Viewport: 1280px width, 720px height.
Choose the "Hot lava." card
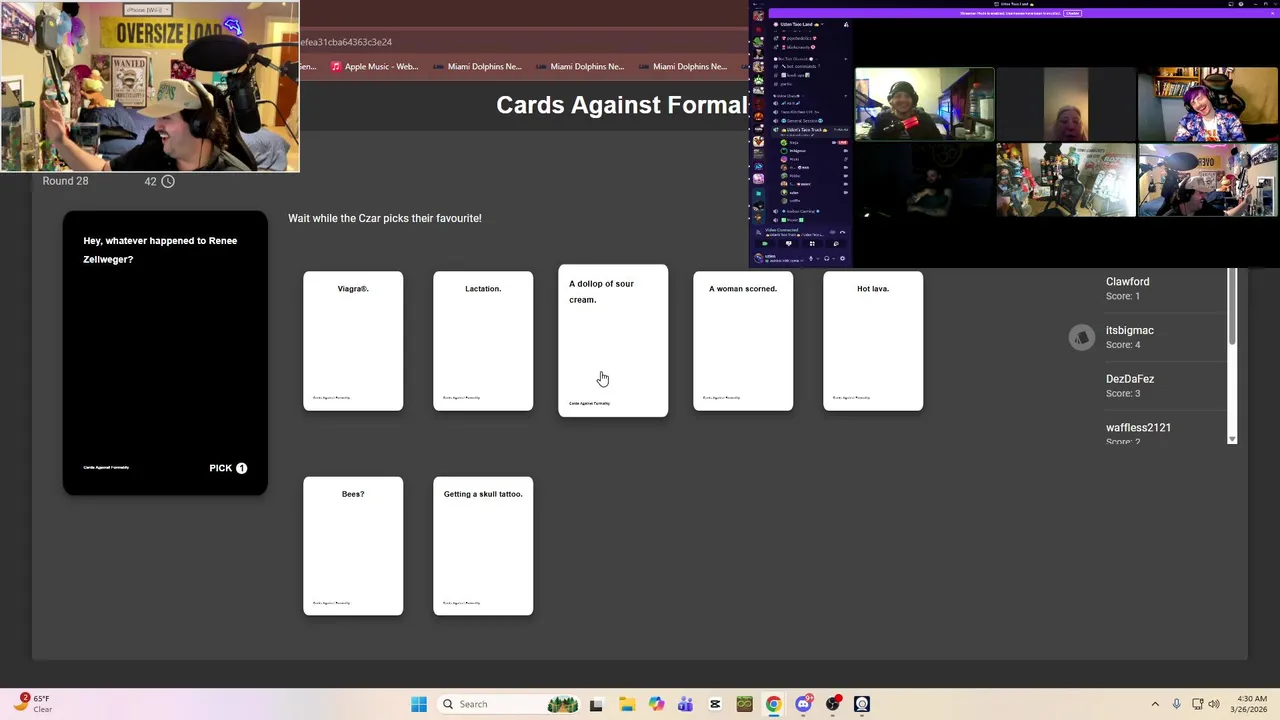pyautogui.click(x=873, y=341)
